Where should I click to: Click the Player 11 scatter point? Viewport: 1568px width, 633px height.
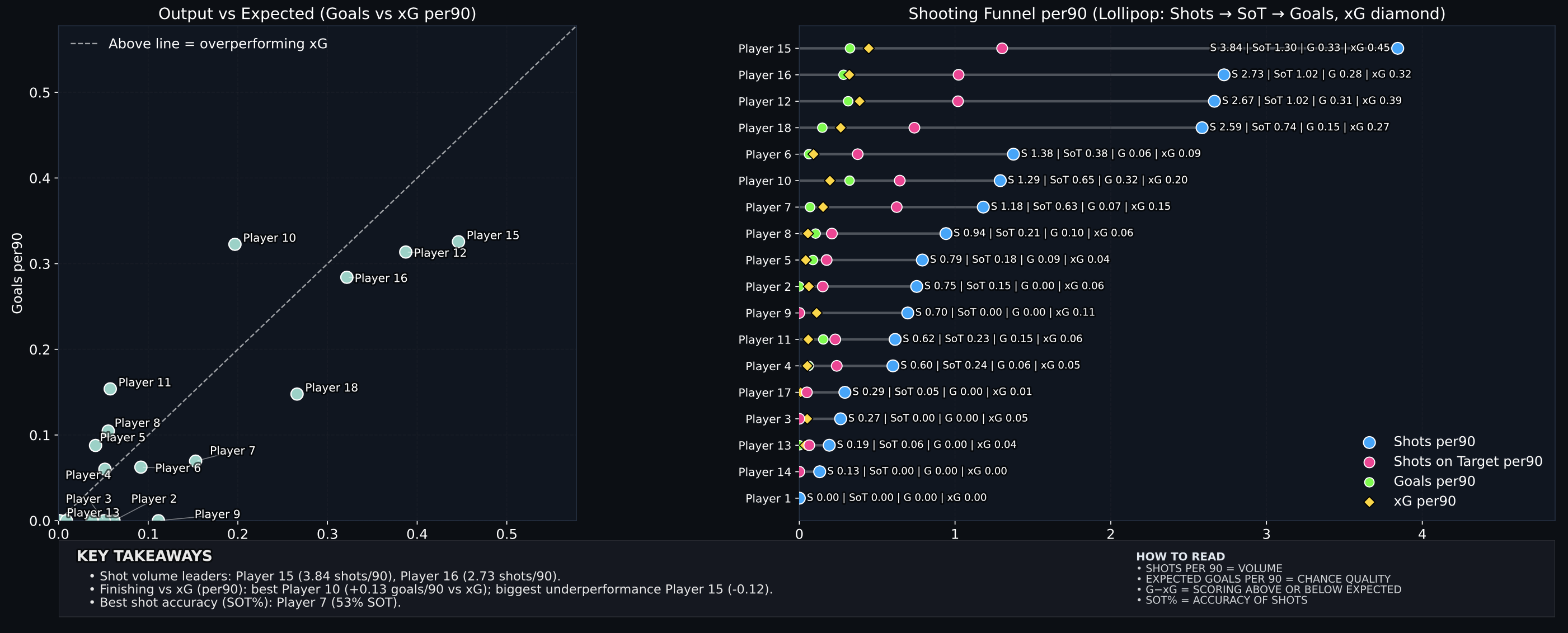[x=110, y=389]
